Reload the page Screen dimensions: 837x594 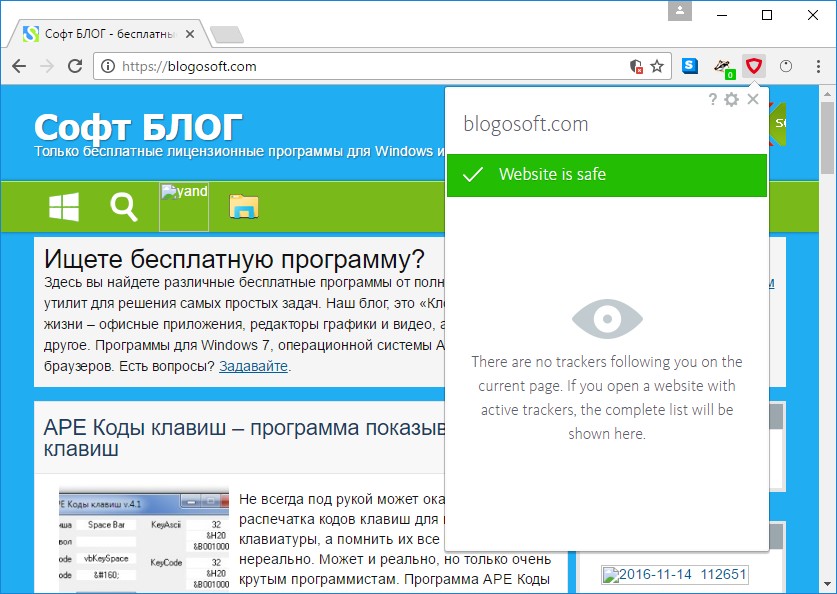75,66
